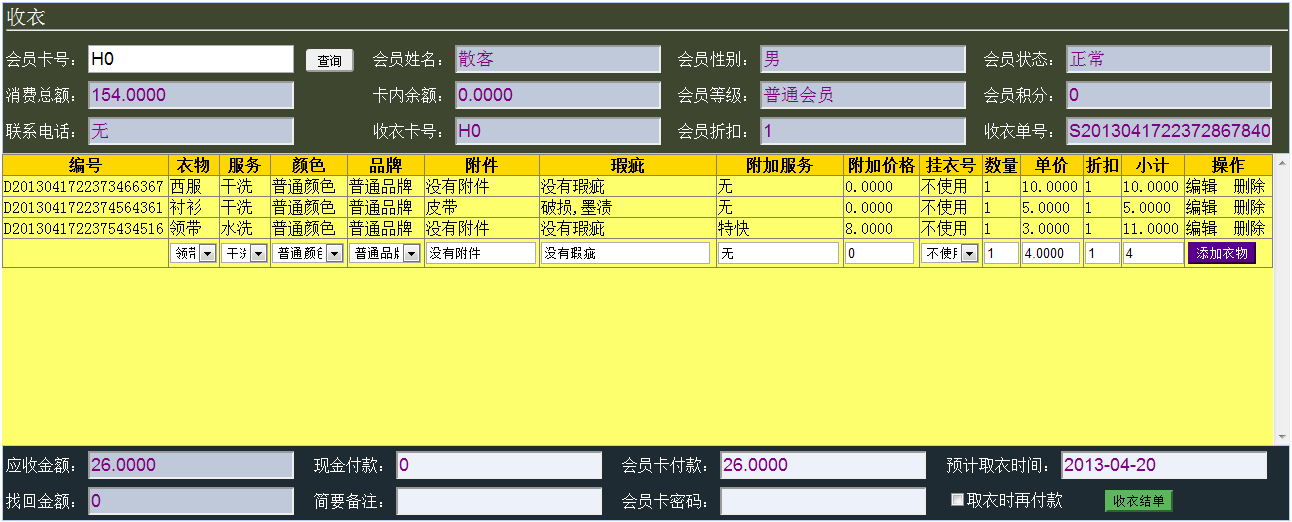This screenshot has width=1292, height=522.
Task: Click the 会员卡号 input field
Action: click(190, 60)
